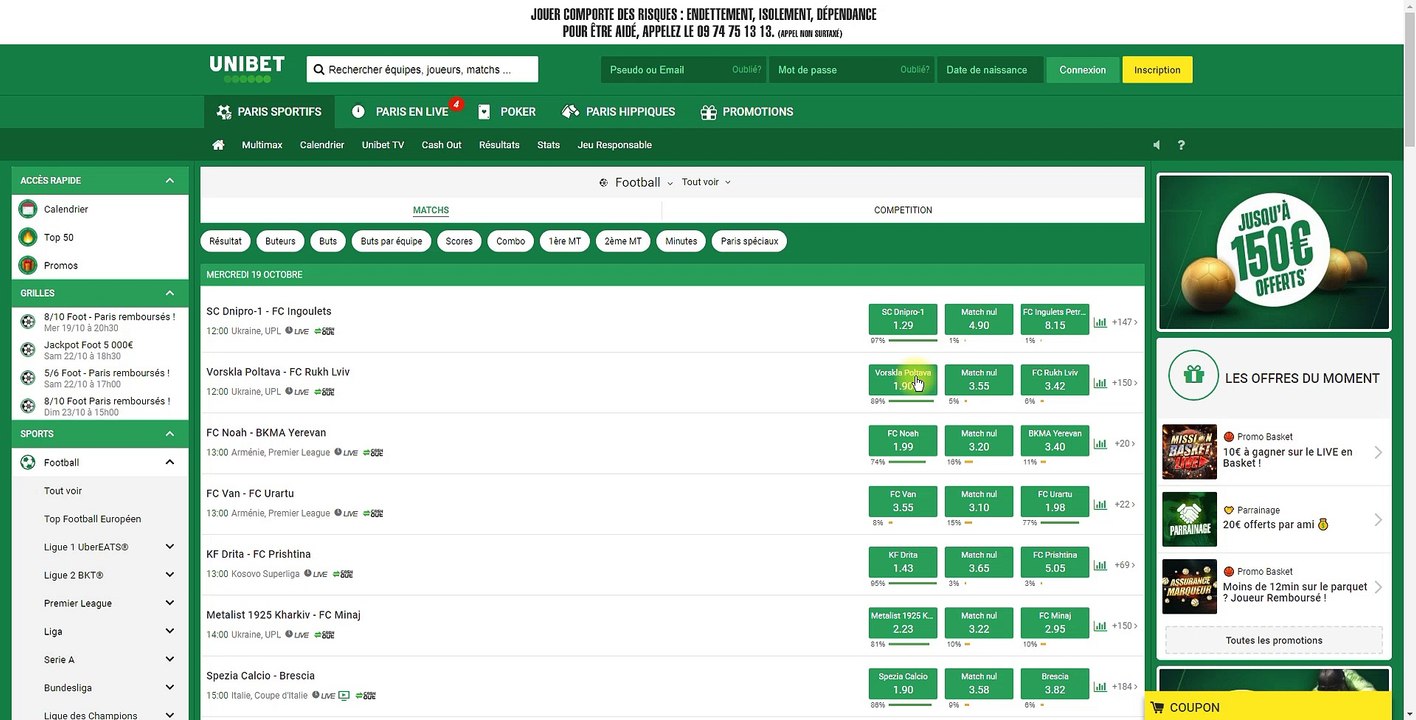Focus the Date de naissance field
The width and height of the screenshot is (1416, 720).
coord(990,70)
